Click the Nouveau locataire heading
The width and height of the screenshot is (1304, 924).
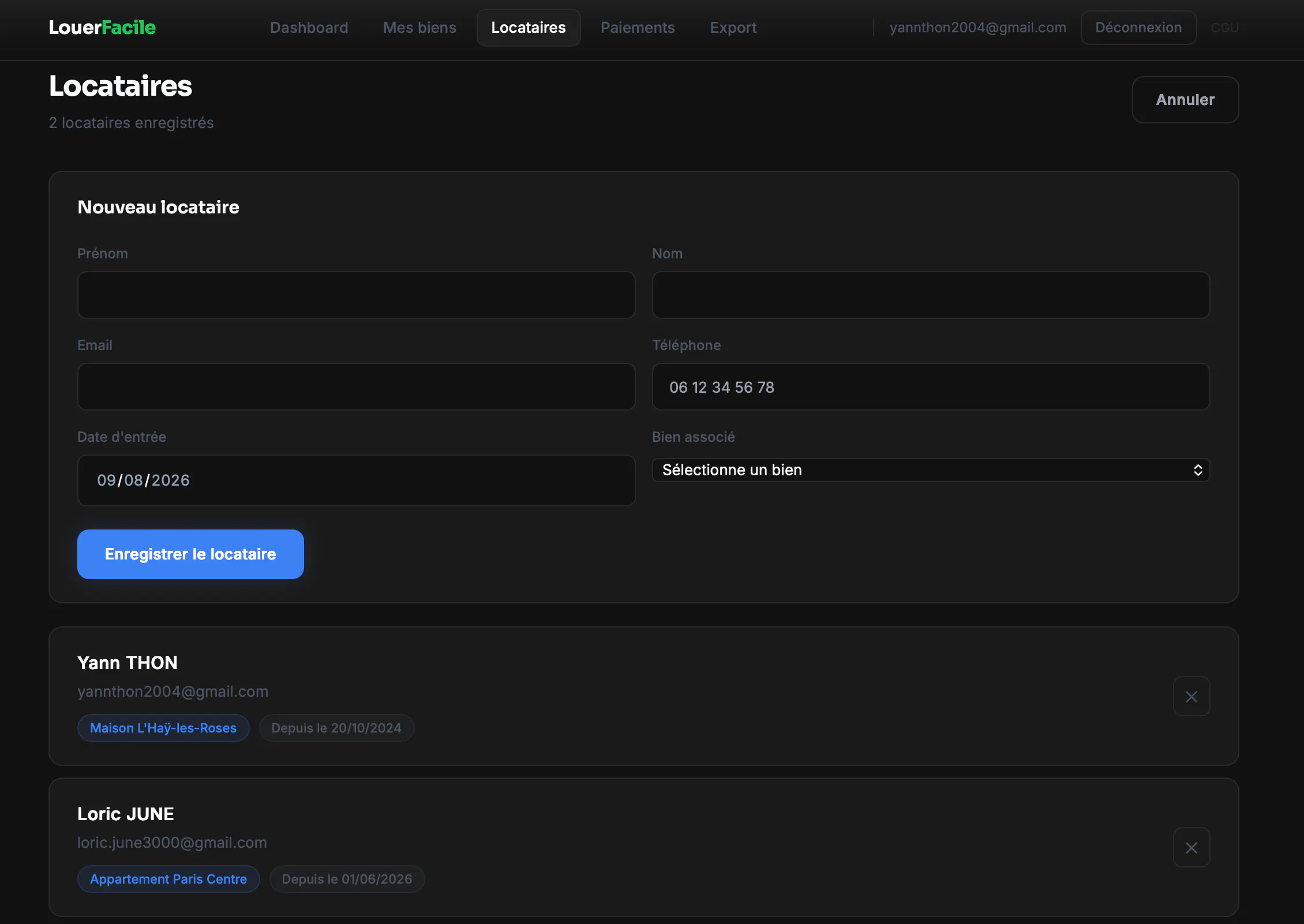pos(159,207)
